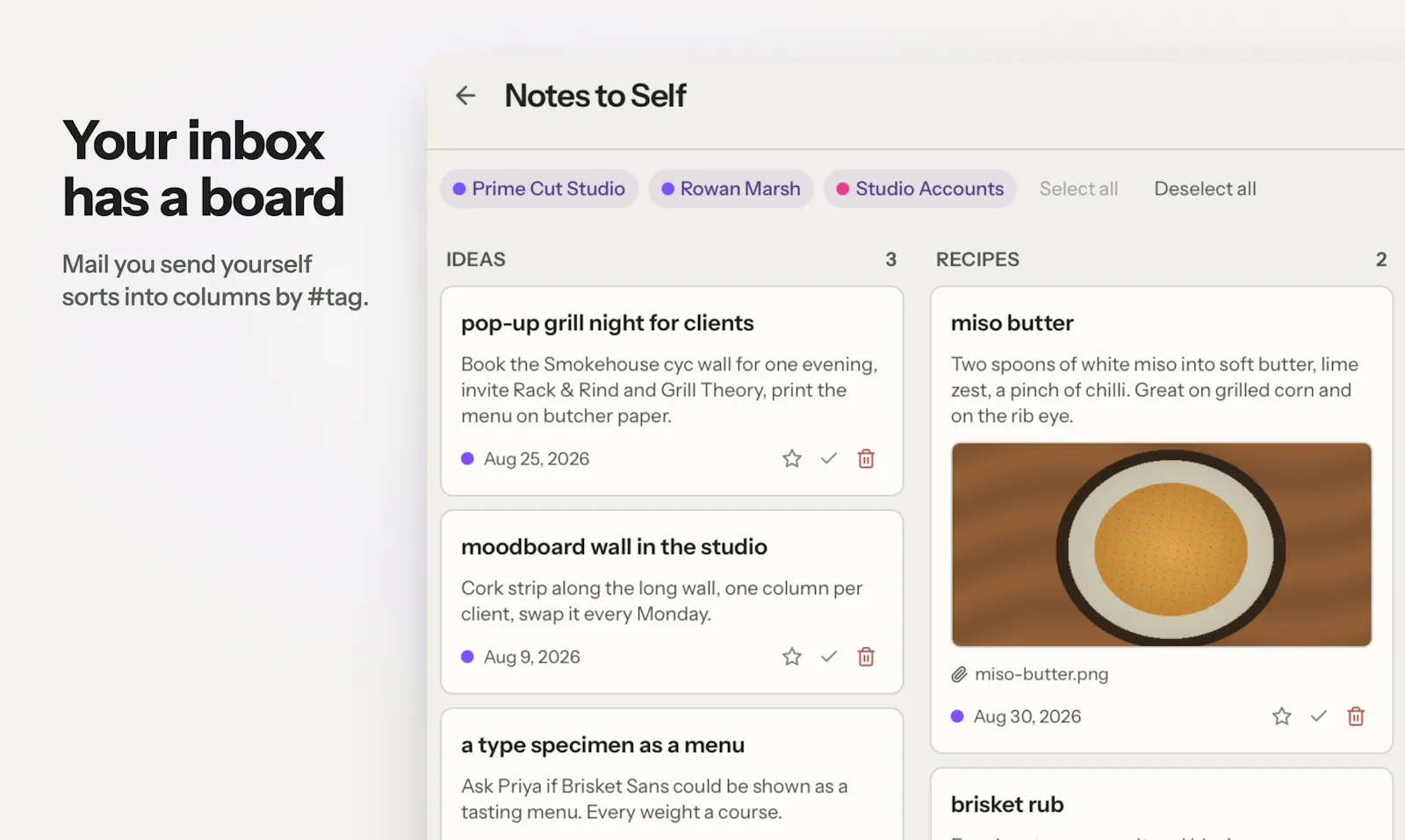Delete the pop-up grill night note
The height and width of the screenshot is (840, 1405).
[x=866, y=459]
